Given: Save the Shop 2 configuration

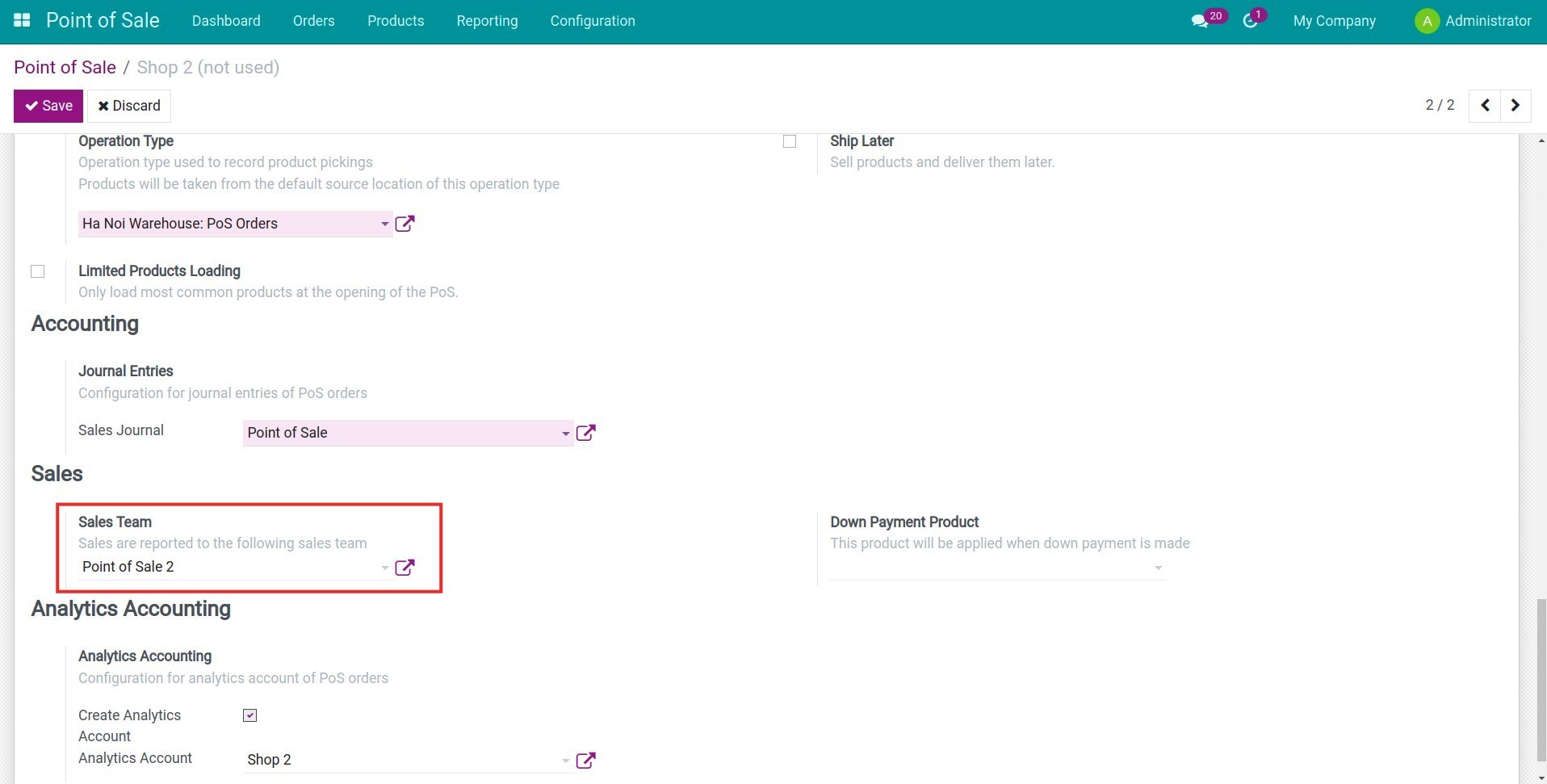Looking at the screenshot, I should click(x=48, y=106).
